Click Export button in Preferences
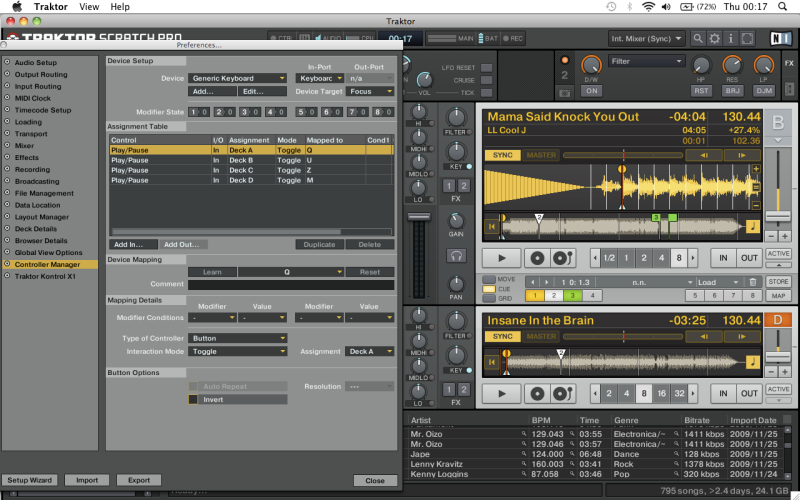Image resolution: width=800 pixels, height=500 pixels. click(139, 480)
